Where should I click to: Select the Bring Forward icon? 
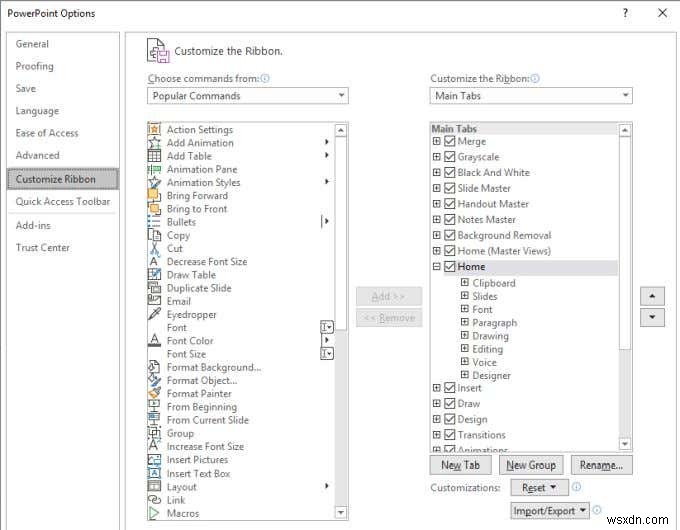(x=154, y=195)
